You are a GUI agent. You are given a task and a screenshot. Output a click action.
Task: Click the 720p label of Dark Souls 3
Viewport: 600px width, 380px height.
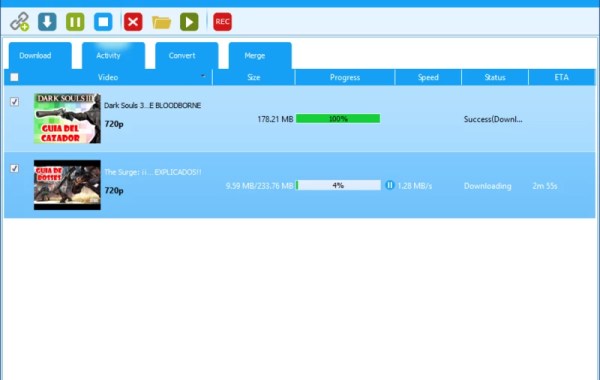tap(114, 124)
